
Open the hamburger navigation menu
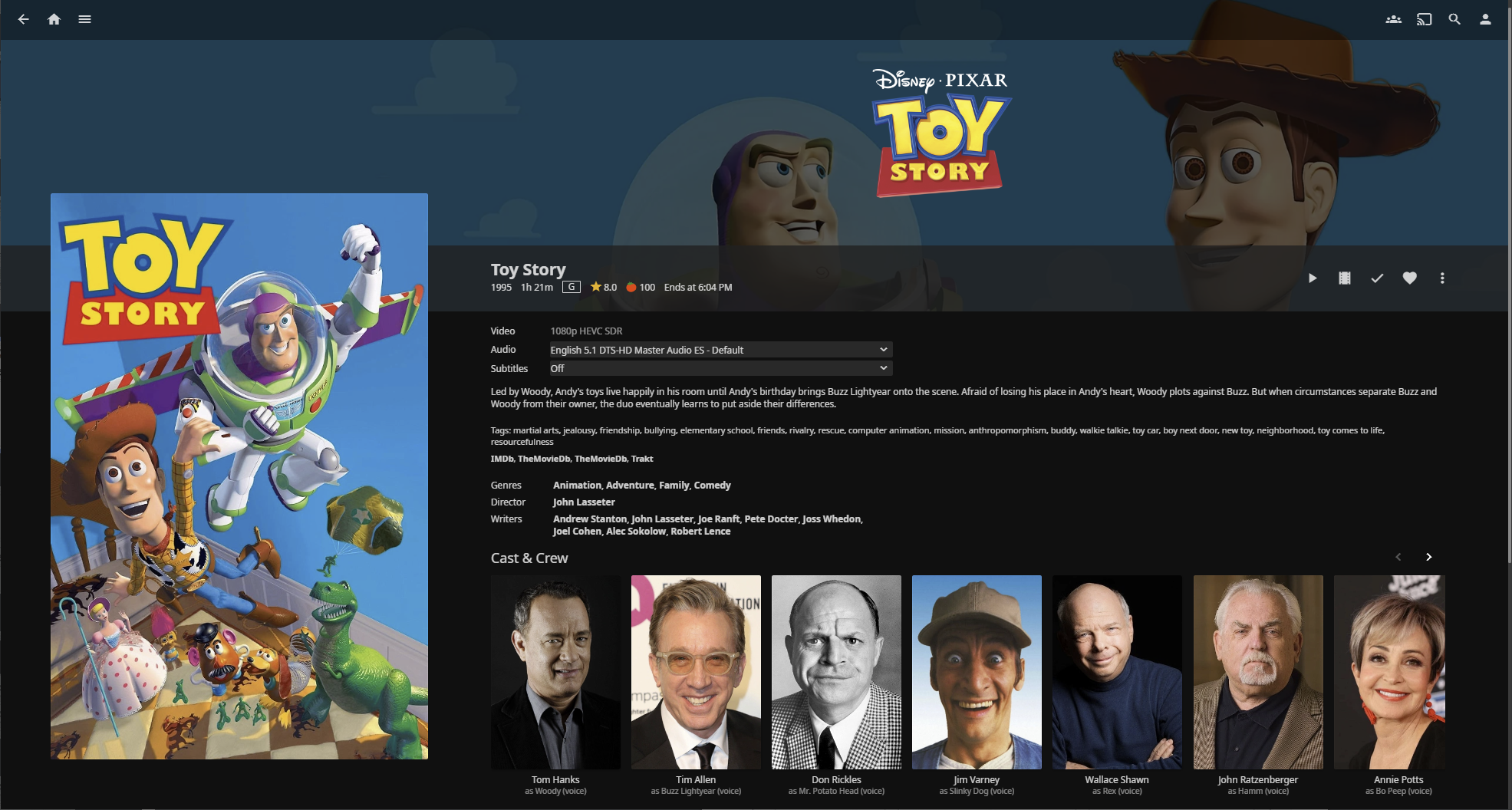coord(84,19)
